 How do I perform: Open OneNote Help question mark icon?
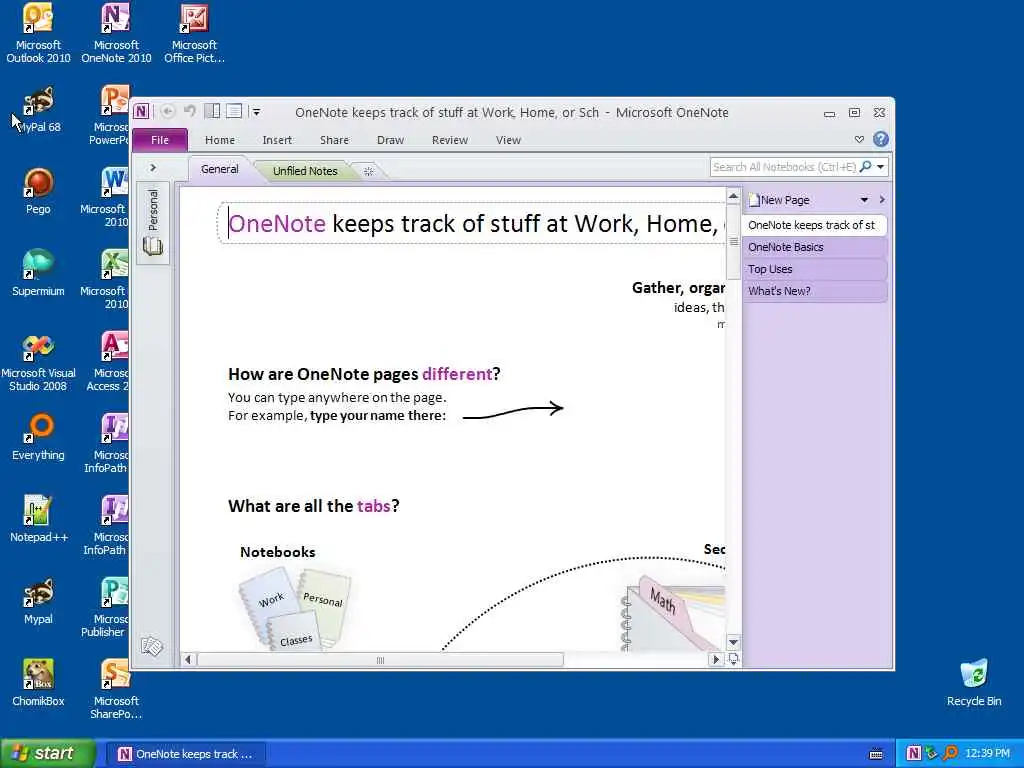(880, 139)
